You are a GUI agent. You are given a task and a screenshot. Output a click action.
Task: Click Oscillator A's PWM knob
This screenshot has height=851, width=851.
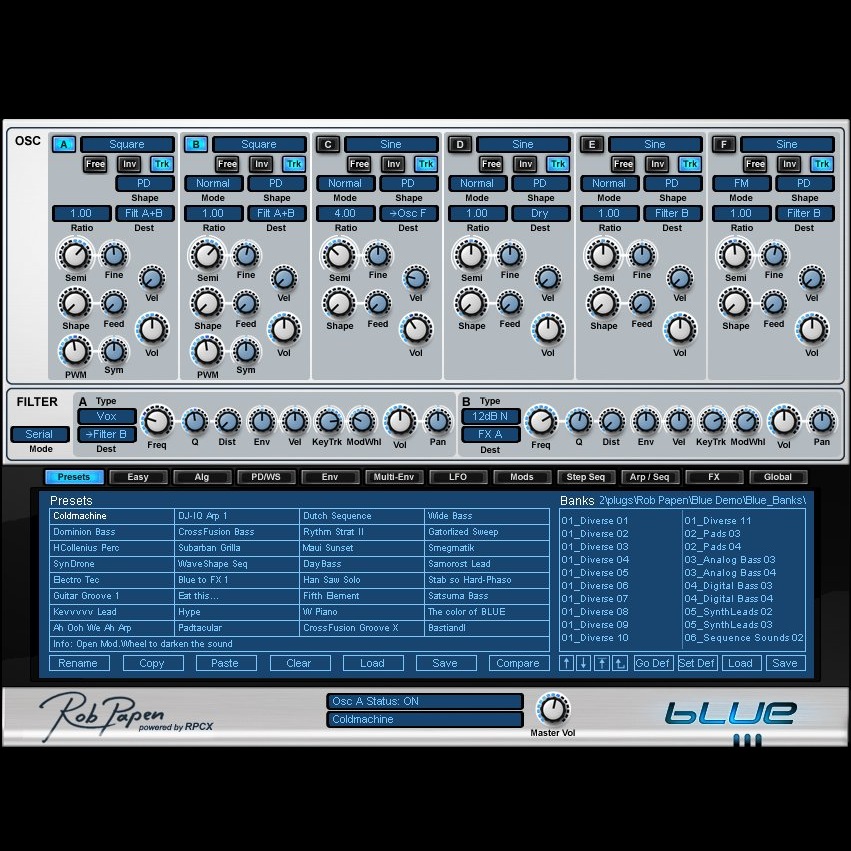coord(75,352)
